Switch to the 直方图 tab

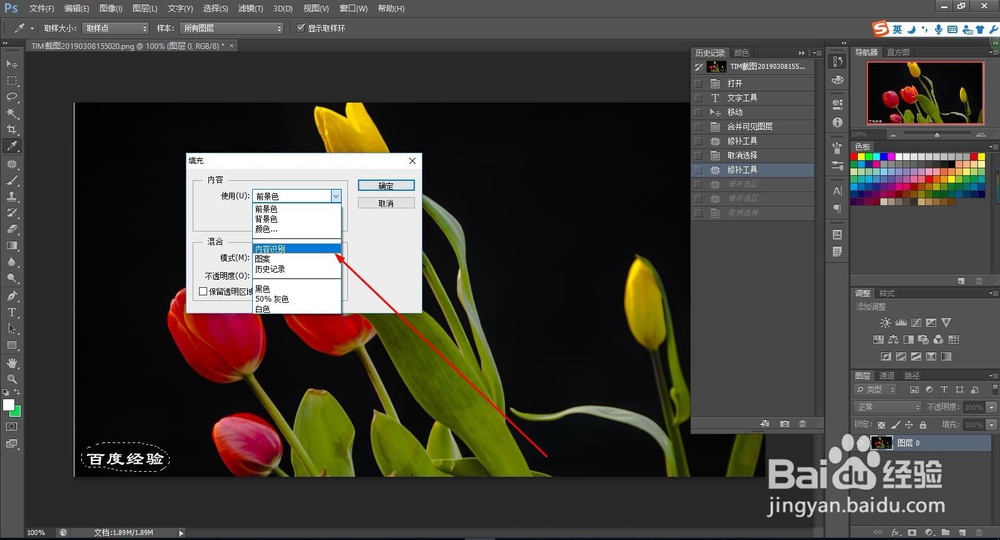point(897,52)
